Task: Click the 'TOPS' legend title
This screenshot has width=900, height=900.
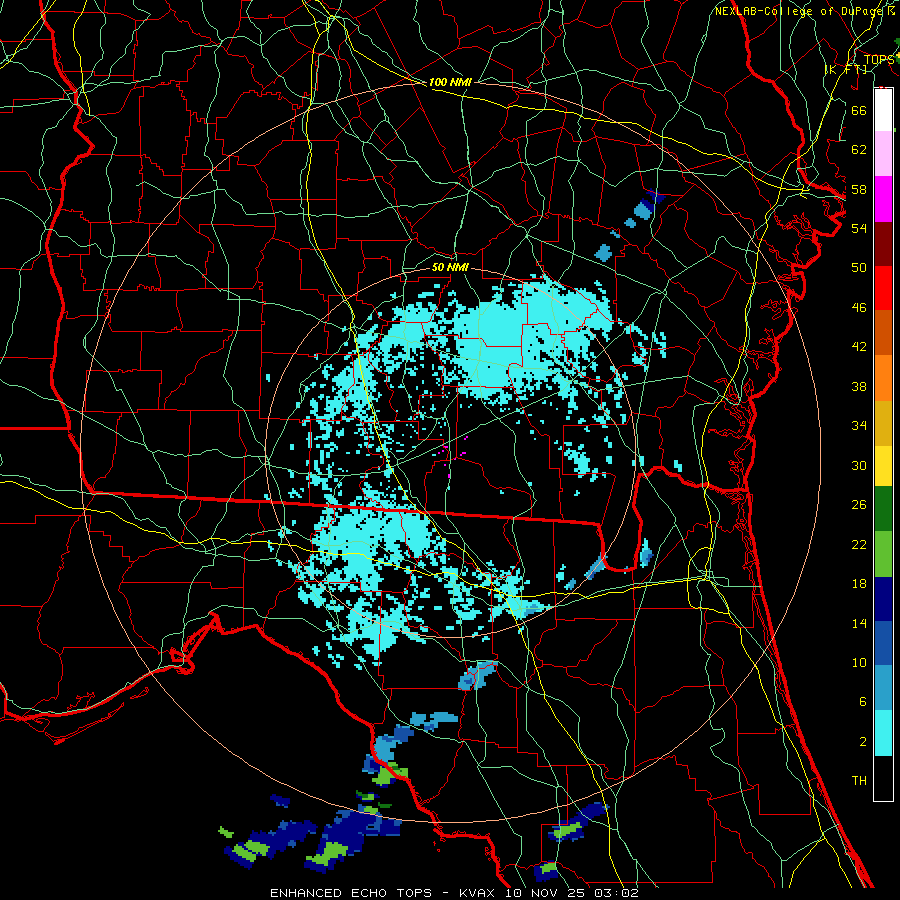Action: [x=878, y=59]
